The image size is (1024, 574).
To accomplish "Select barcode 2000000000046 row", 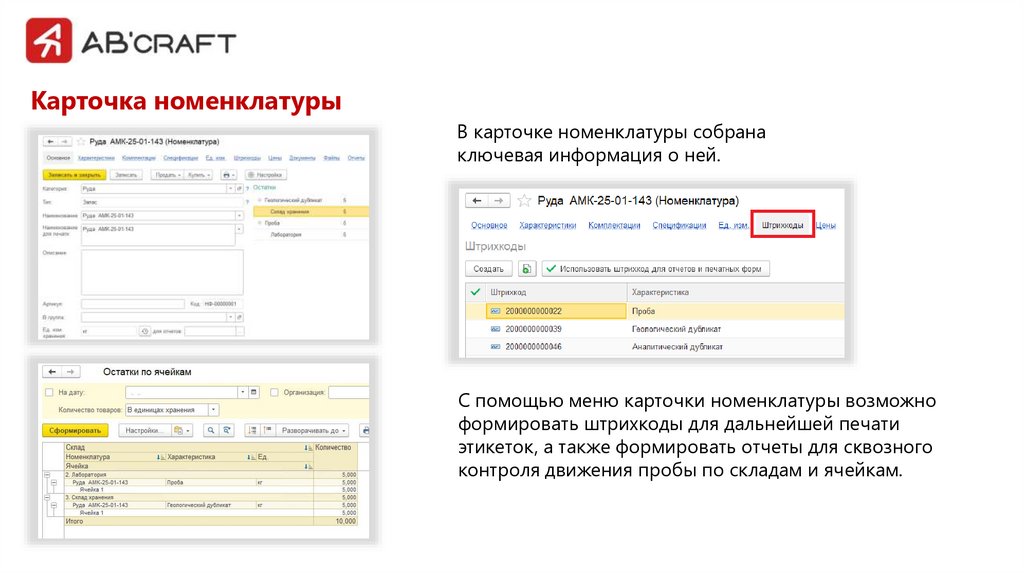I will tap(654, 347).
